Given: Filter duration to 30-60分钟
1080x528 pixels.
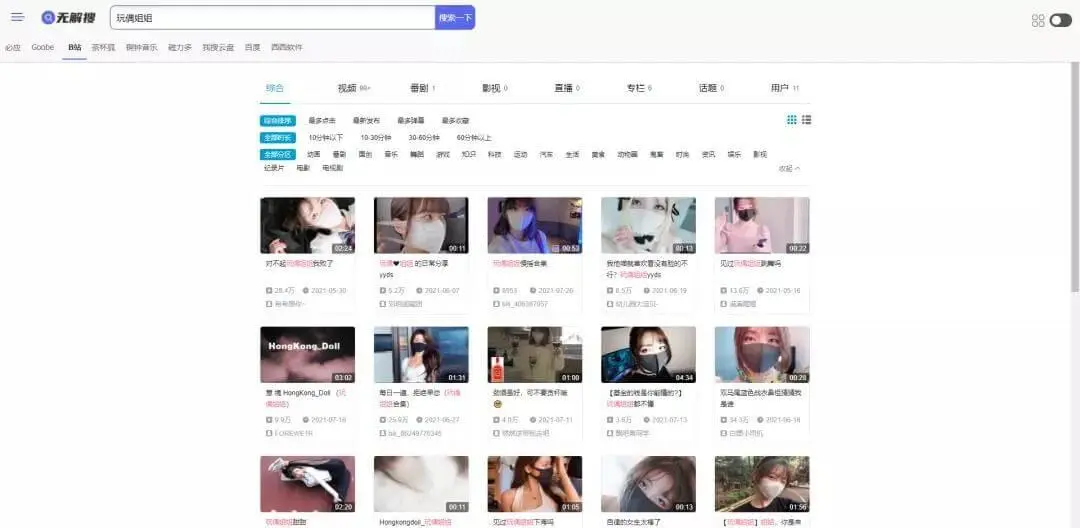Looking at the screenshot, I should (x=424, y=138).
